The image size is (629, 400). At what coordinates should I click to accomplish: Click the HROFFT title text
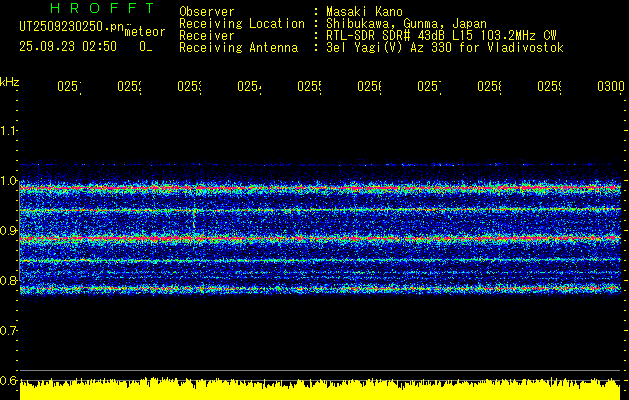click(x=103, y=8)
